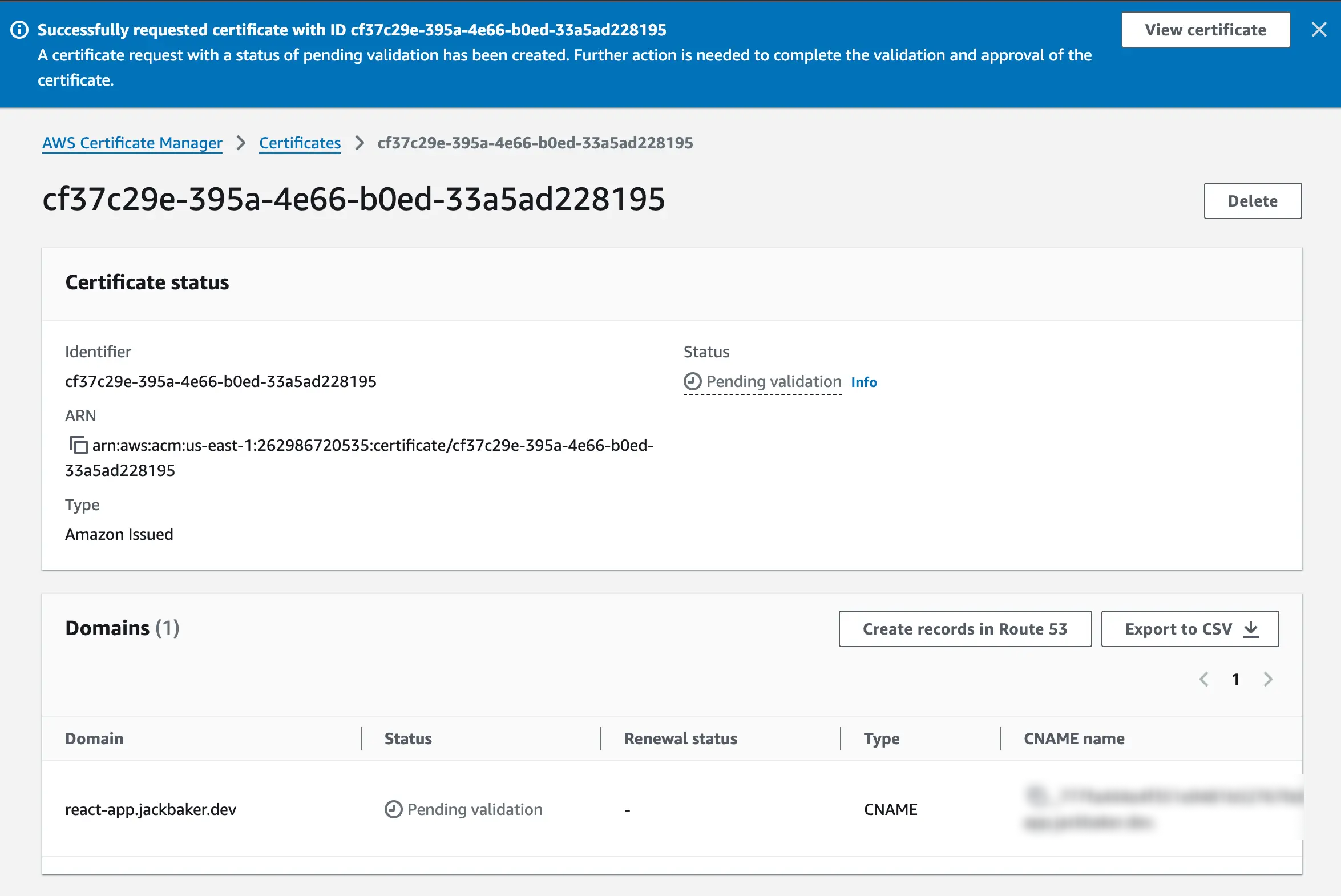Screen dimensions: 1341x896
Task: Open AWS Certificate Manager breadcrumb link
Action: pyautogui.click(x=132, y=143)
